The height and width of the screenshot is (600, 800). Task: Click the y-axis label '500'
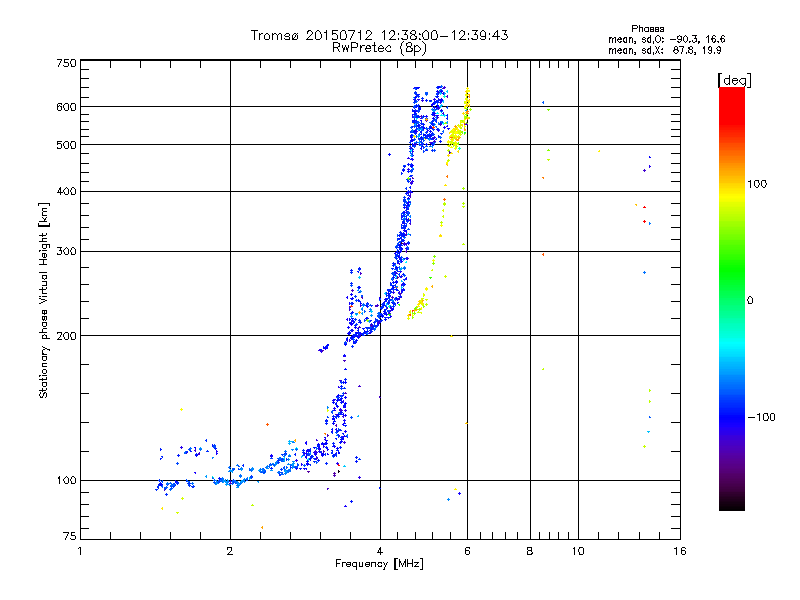66,145
